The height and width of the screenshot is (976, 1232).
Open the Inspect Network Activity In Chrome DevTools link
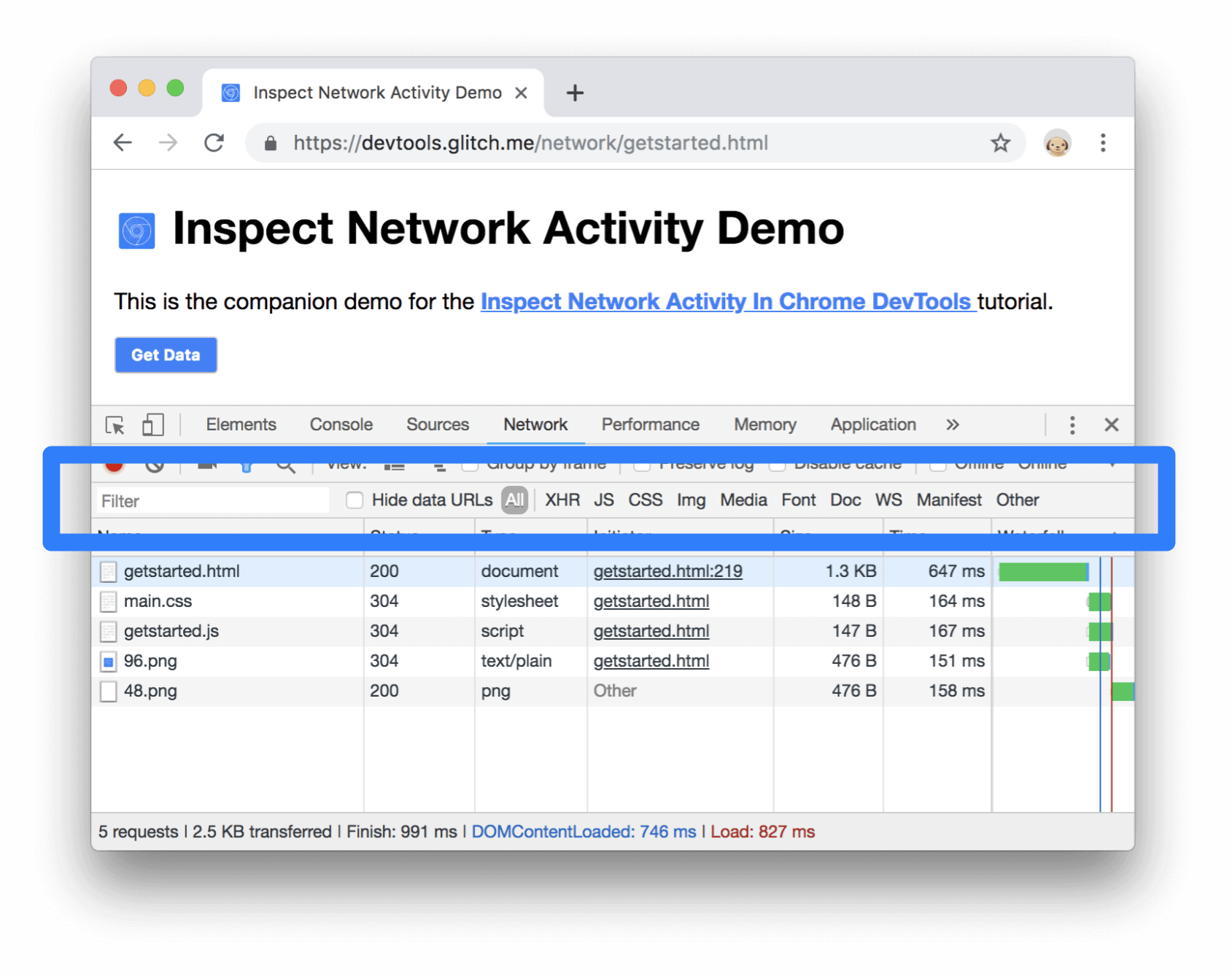coord(727,302)
